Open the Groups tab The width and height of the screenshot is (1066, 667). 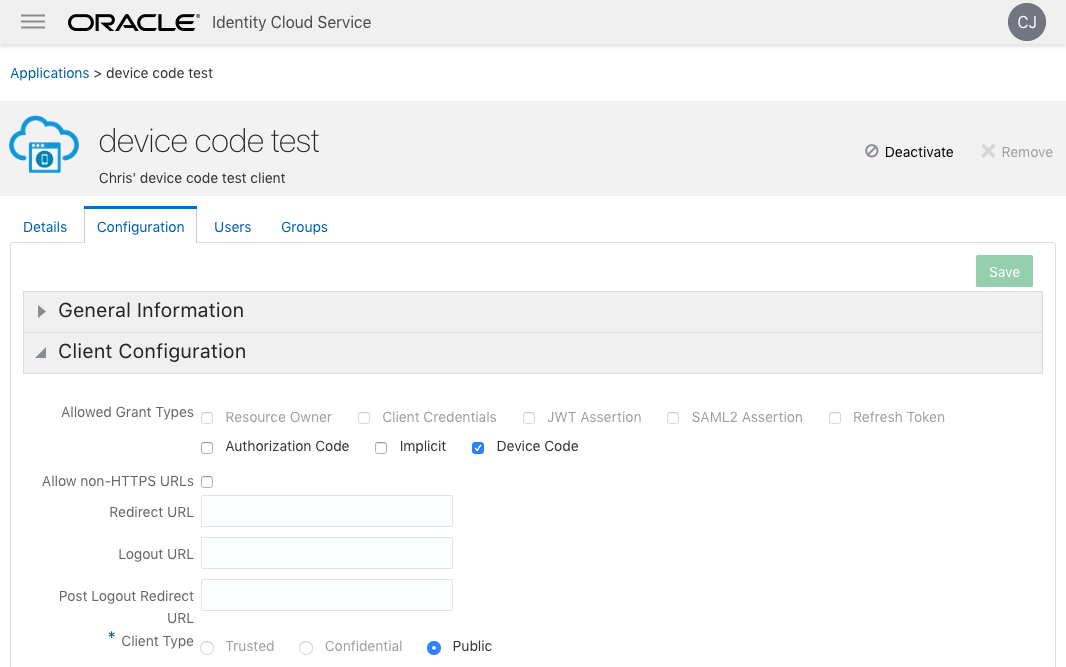[x=304, y=227]
